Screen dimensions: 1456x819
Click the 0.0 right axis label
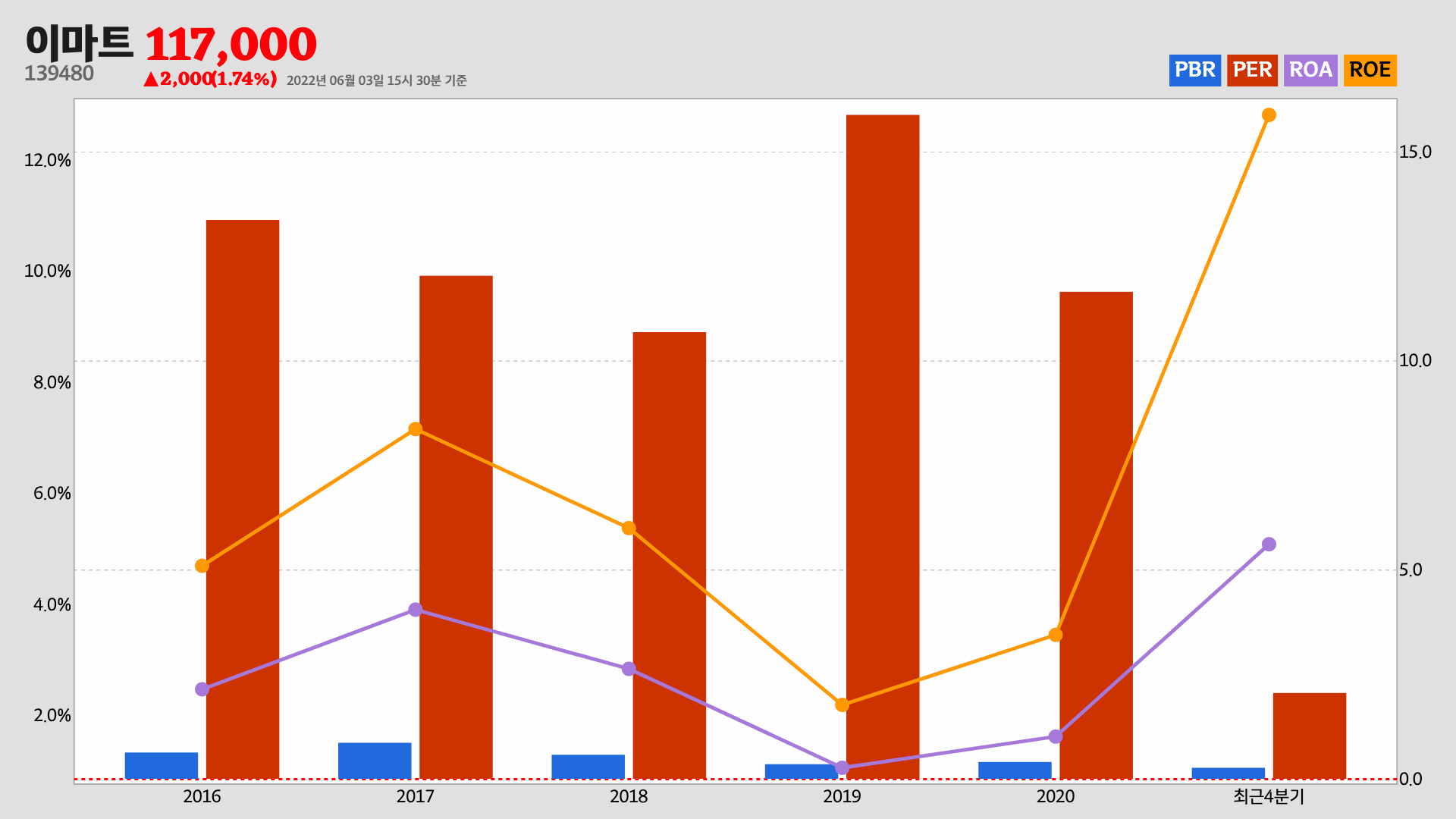point(1410,779)
